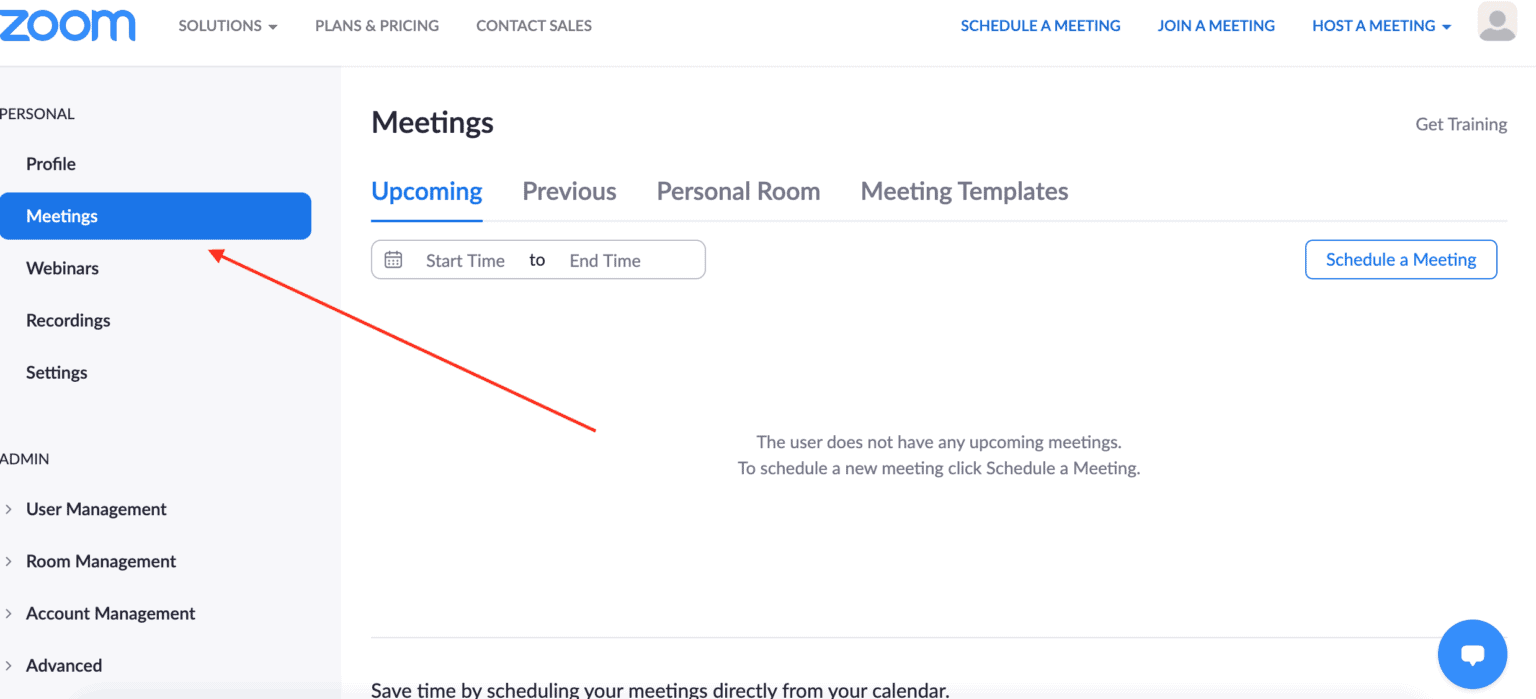The image size is (1536, 699).
Task: Open the chat support bubble
Action: click(1471, 654)
